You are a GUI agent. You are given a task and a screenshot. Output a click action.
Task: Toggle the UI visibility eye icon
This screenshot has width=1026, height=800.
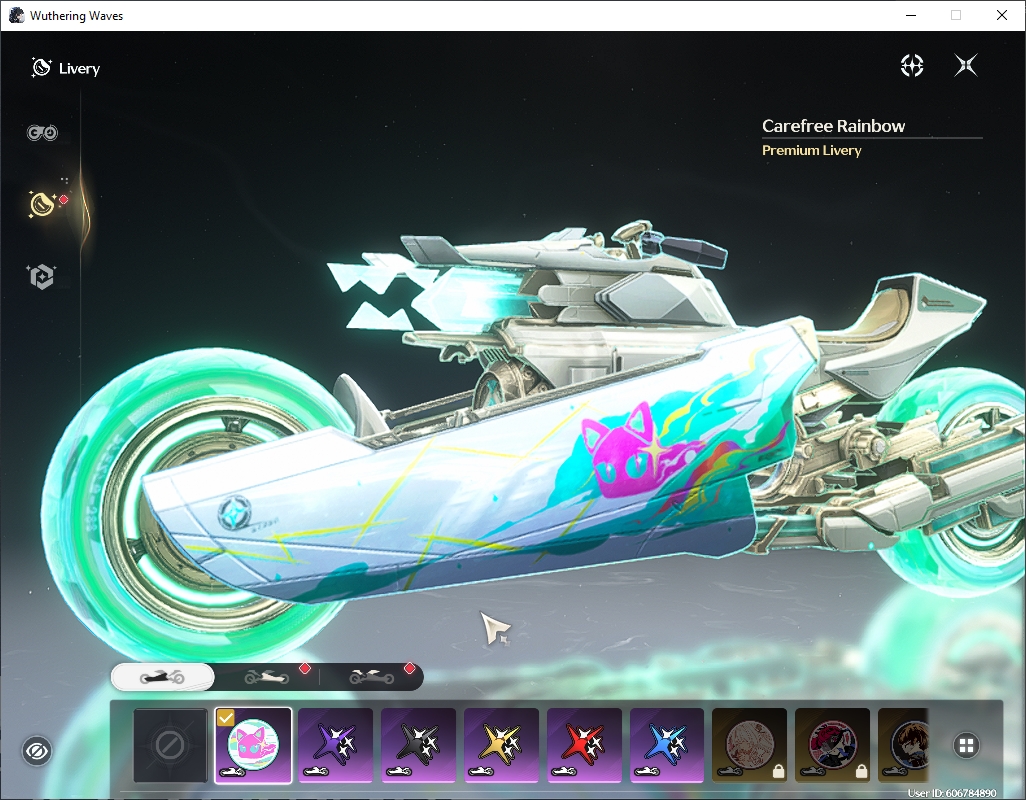[37, 751]
